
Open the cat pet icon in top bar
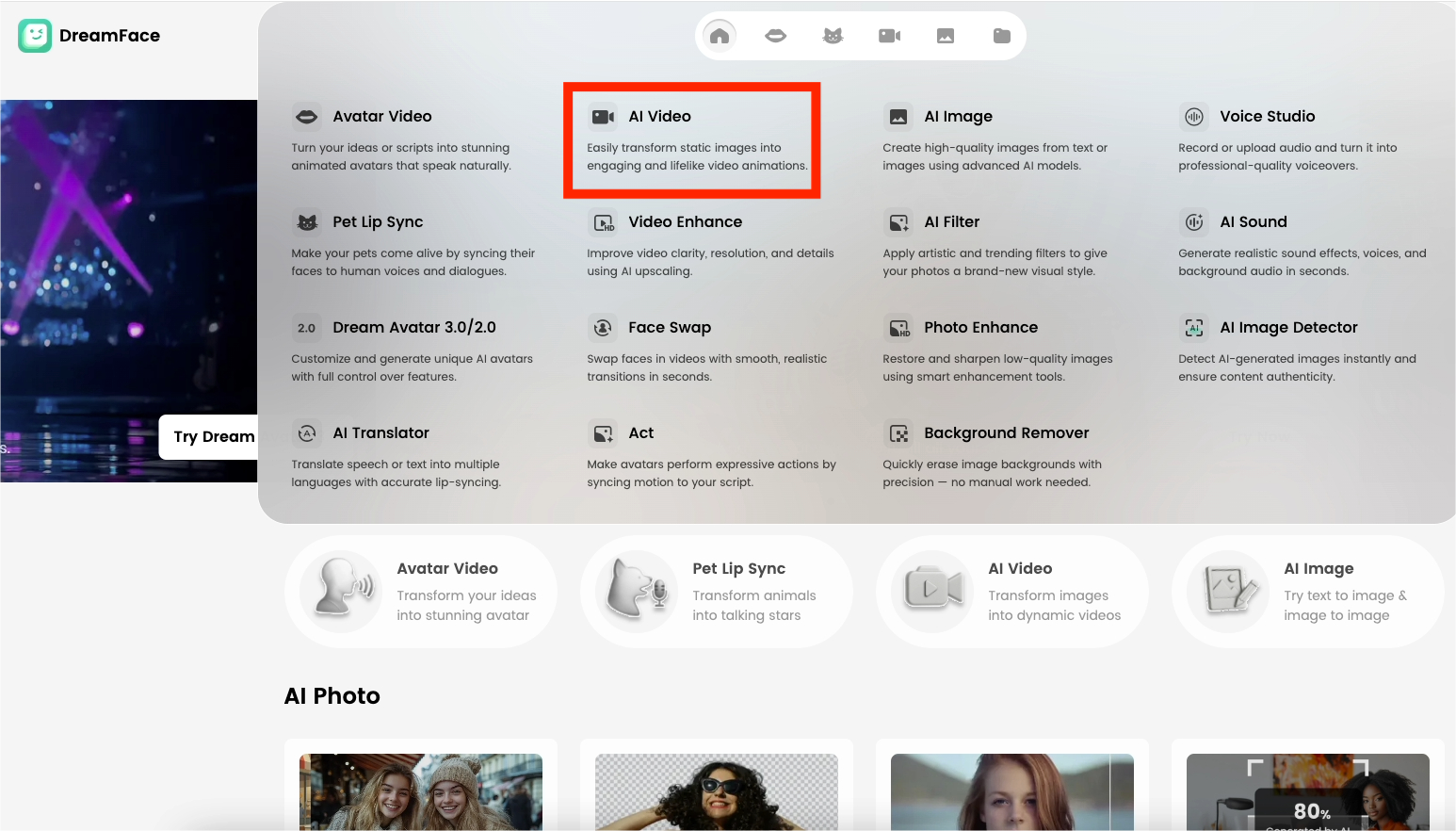pos(833,36)
